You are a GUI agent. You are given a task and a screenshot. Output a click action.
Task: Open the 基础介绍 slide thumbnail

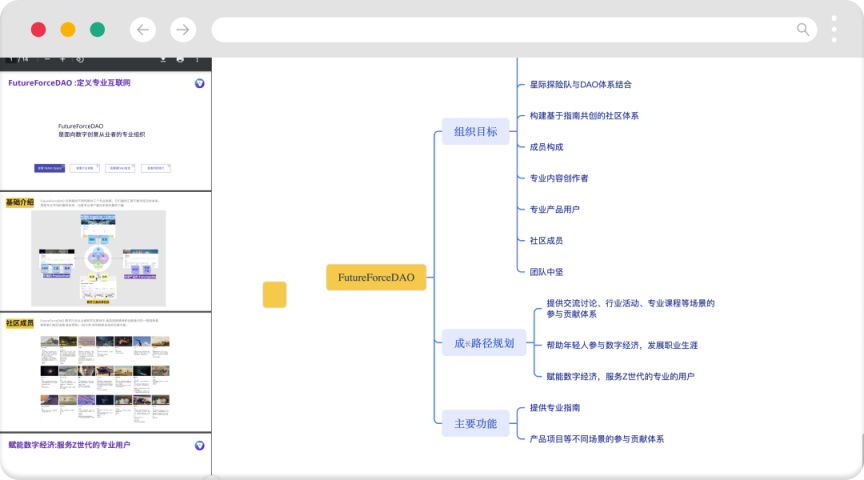click(105, 252)
